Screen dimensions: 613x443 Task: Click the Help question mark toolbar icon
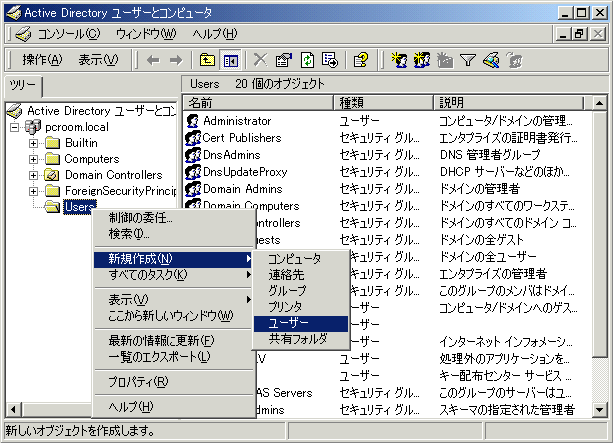click(361, 60)
